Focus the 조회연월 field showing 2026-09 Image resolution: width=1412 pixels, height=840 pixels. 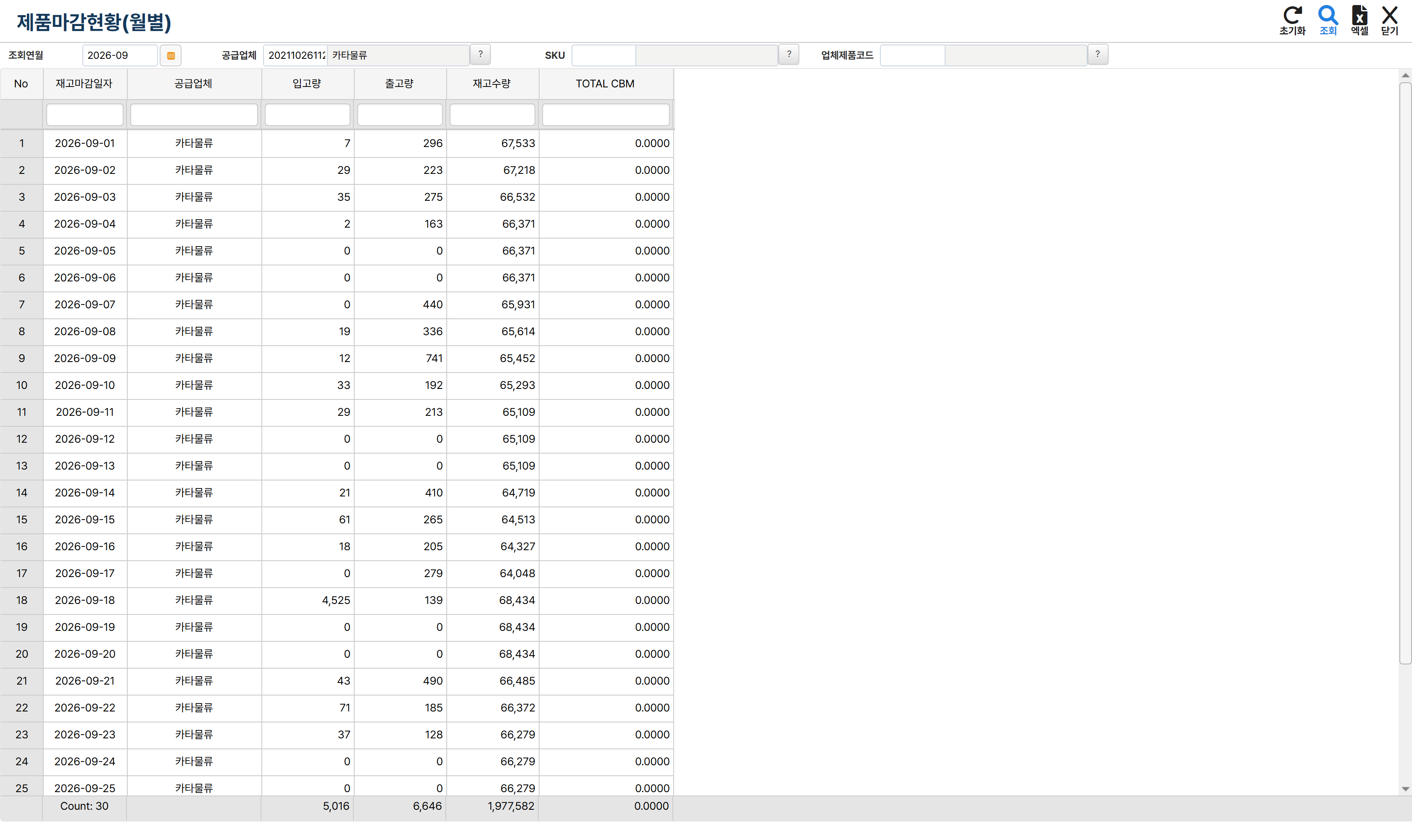pyautogui.click(x=120, y=55)
